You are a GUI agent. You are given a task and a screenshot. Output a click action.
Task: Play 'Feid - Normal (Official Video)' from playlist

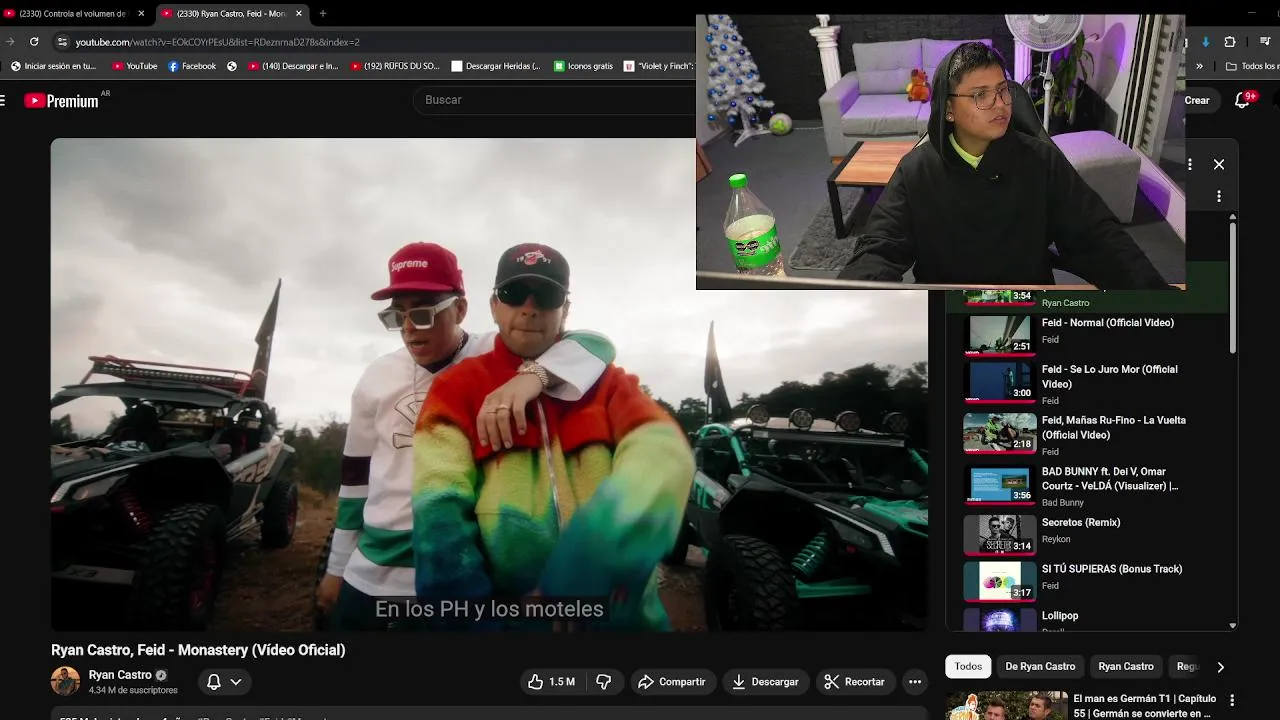(1107, 323)
